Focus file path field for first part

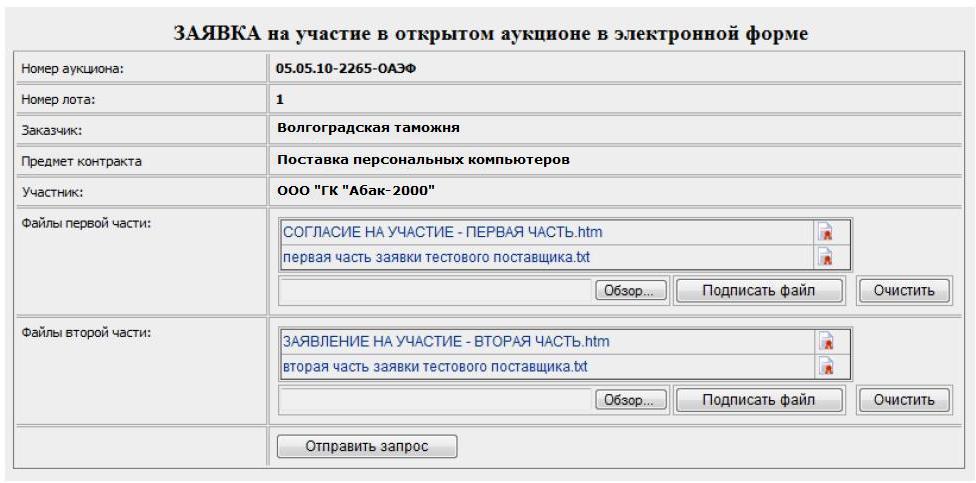tap(436, 291)
